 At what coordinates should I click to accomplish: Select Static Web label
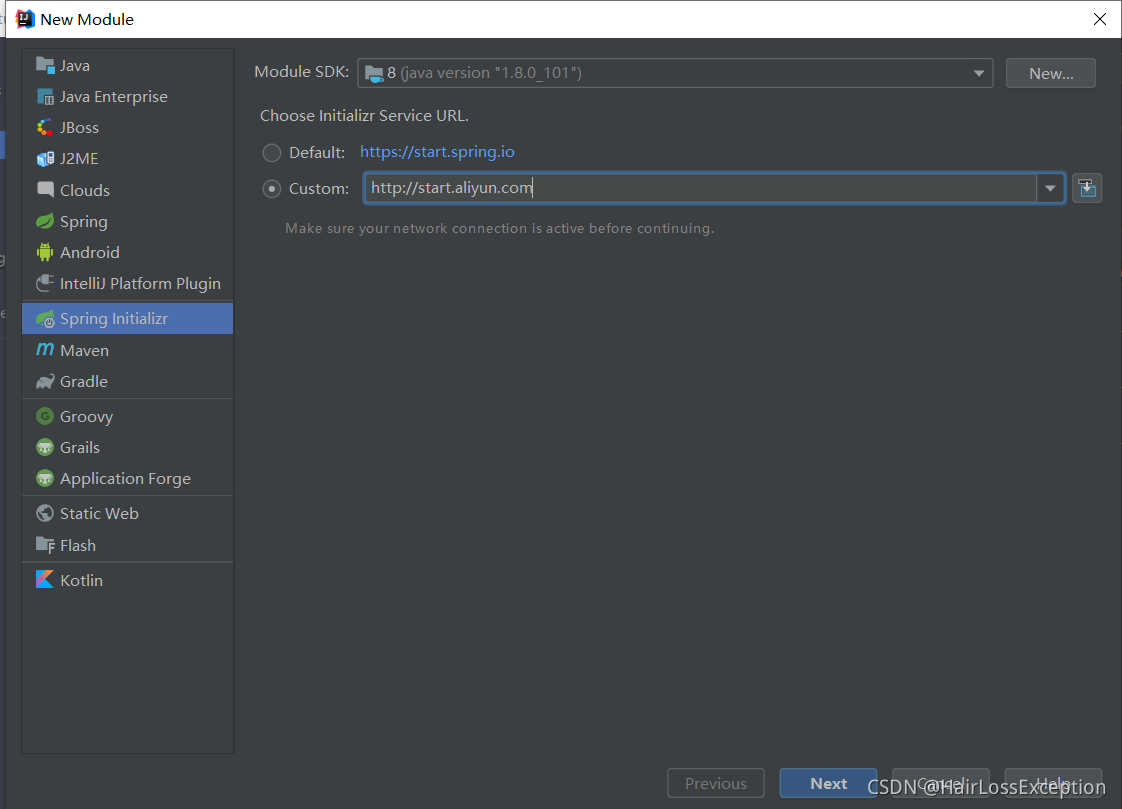click(99, 514)
